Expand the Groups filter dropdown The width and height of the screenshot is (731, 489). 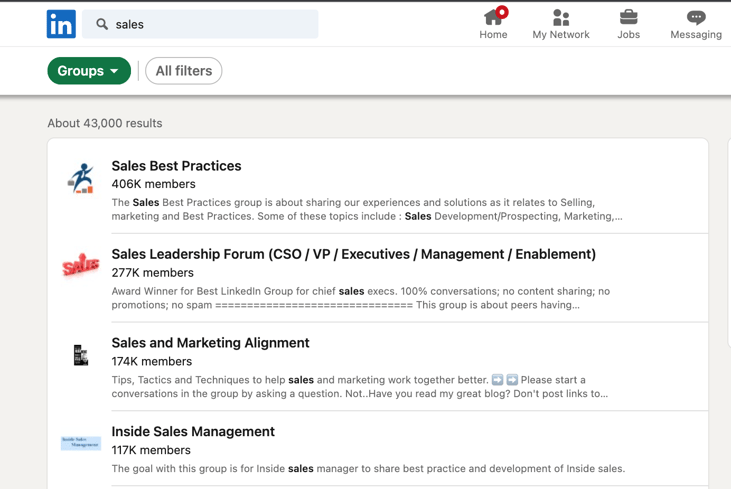pos(89,71)
